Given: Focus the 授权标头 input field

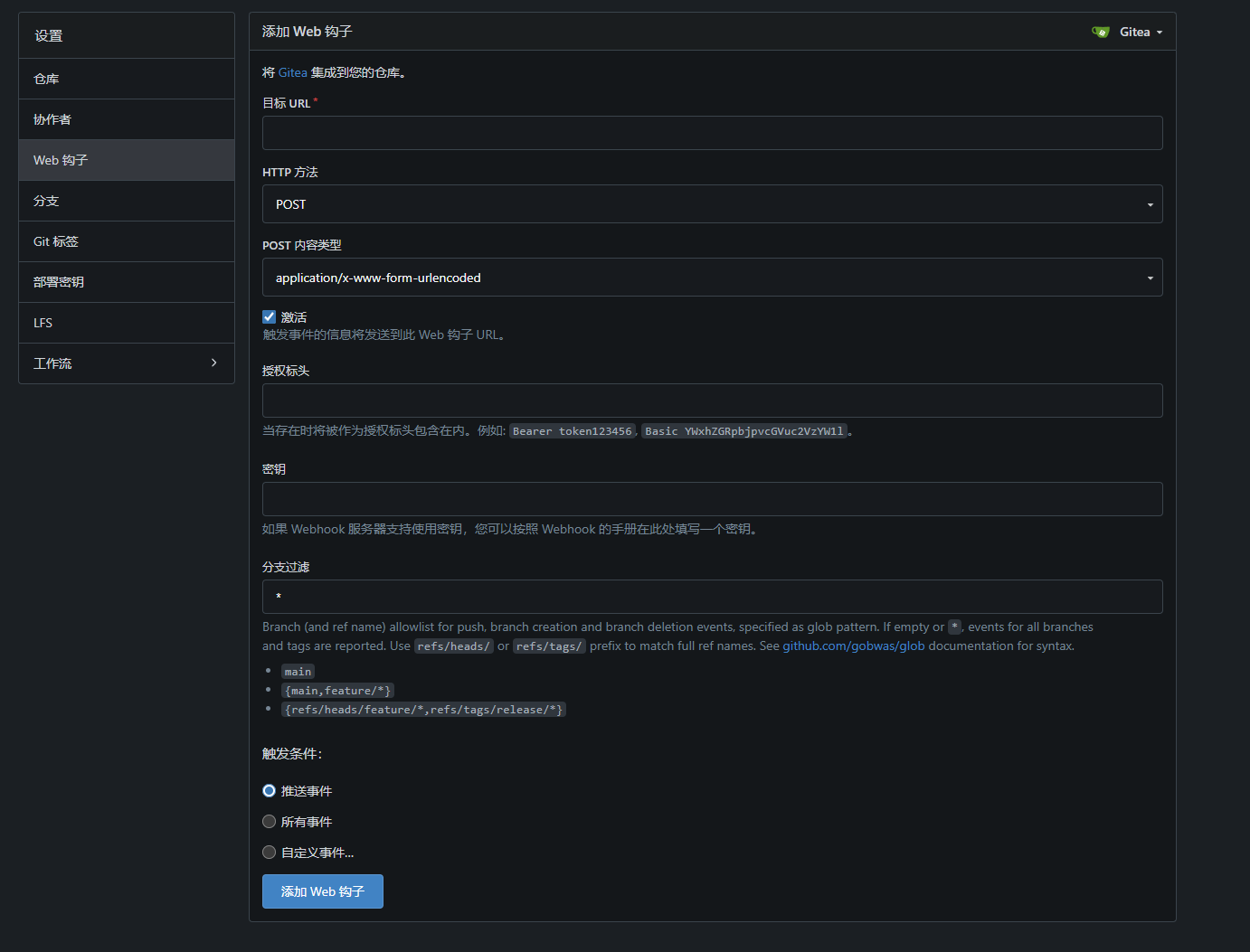Looking at the screenshot, I should [x=712, y=401].
